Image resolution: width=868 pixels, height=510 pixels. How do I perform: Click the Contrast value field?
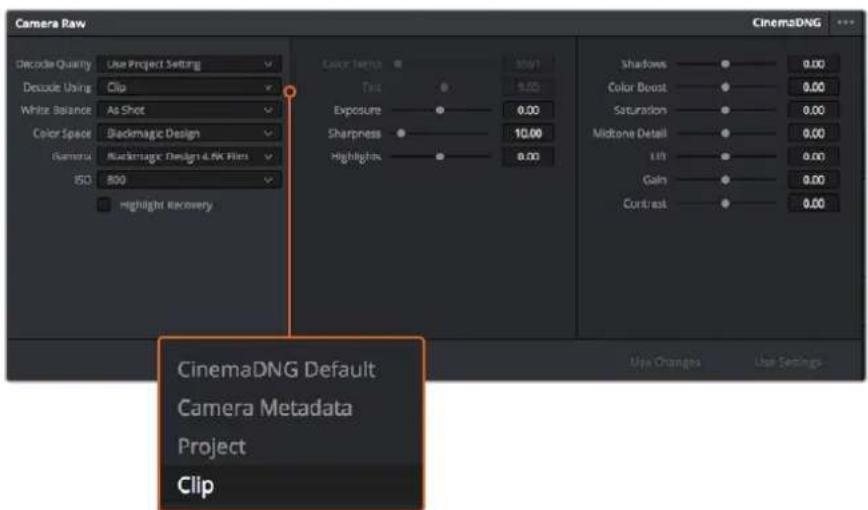pyautogui.click(x=813, y=204)
